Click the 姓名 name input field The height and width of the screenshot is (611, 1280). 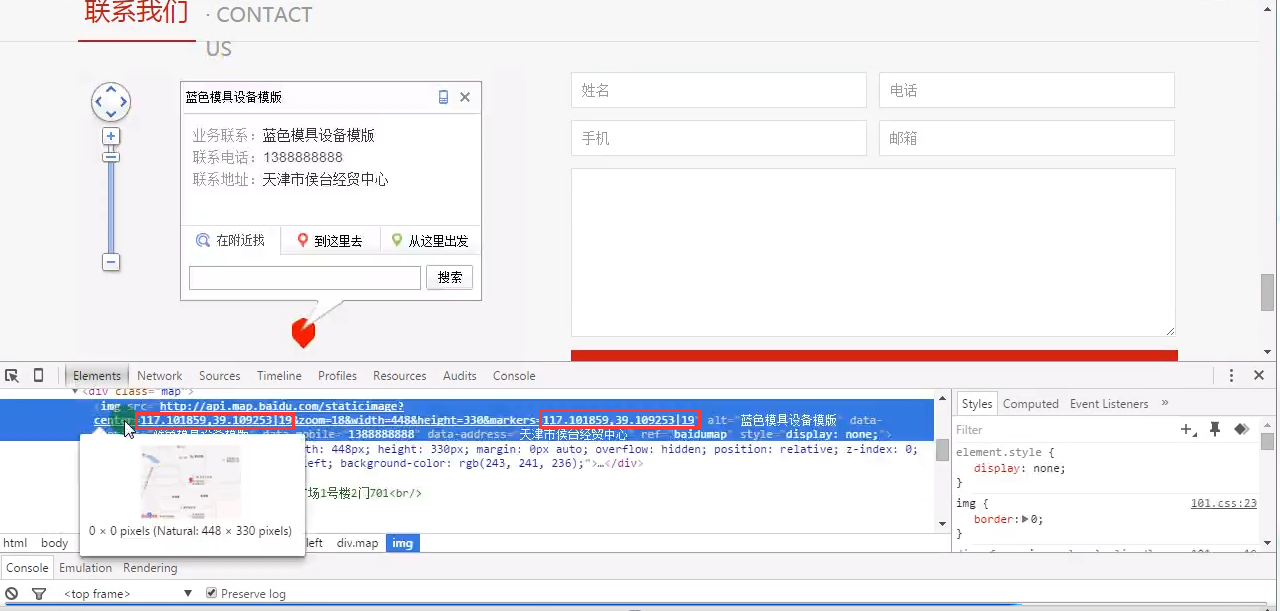[718, 90]
